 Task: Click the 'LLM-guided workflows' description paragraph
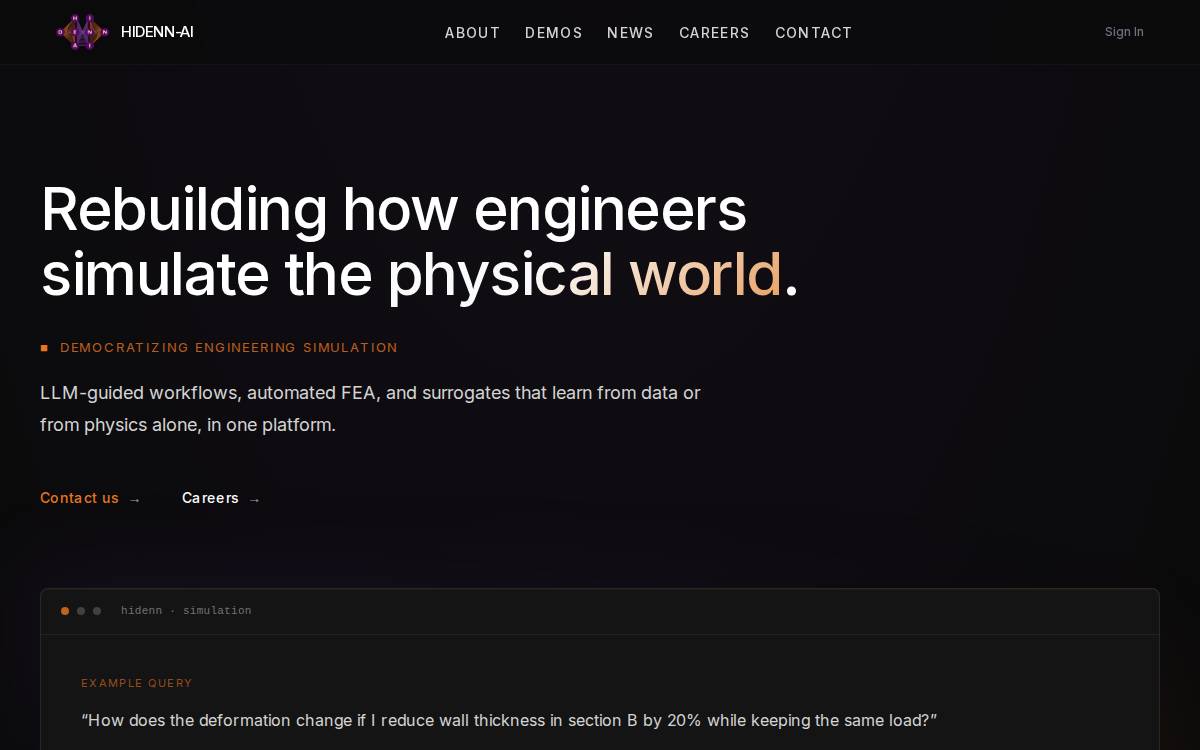[x=370, y=409]
